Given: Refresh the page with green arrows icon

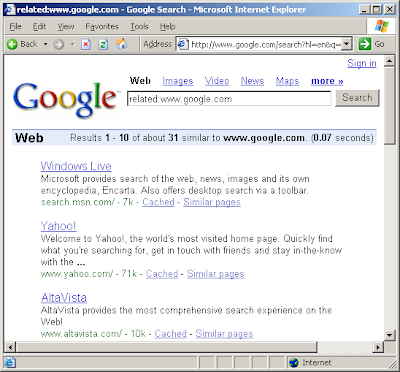Looking at the screenshot, I should tap(103, 44).
